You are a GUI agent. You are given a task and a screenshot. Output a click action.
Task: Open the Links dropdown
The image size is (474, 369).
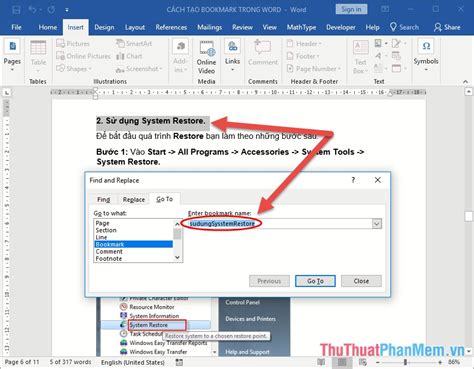(x=232, y=55)
